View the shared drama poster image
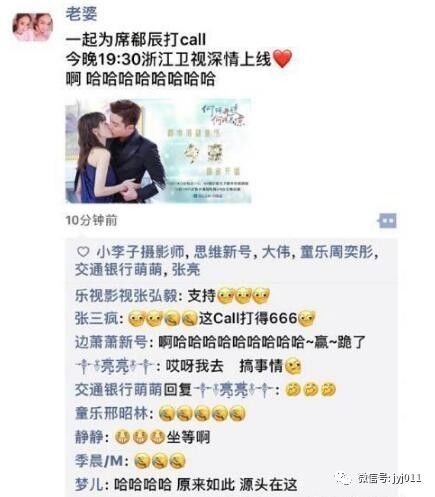This screenshot has height=497, width=435. point(158,151)
